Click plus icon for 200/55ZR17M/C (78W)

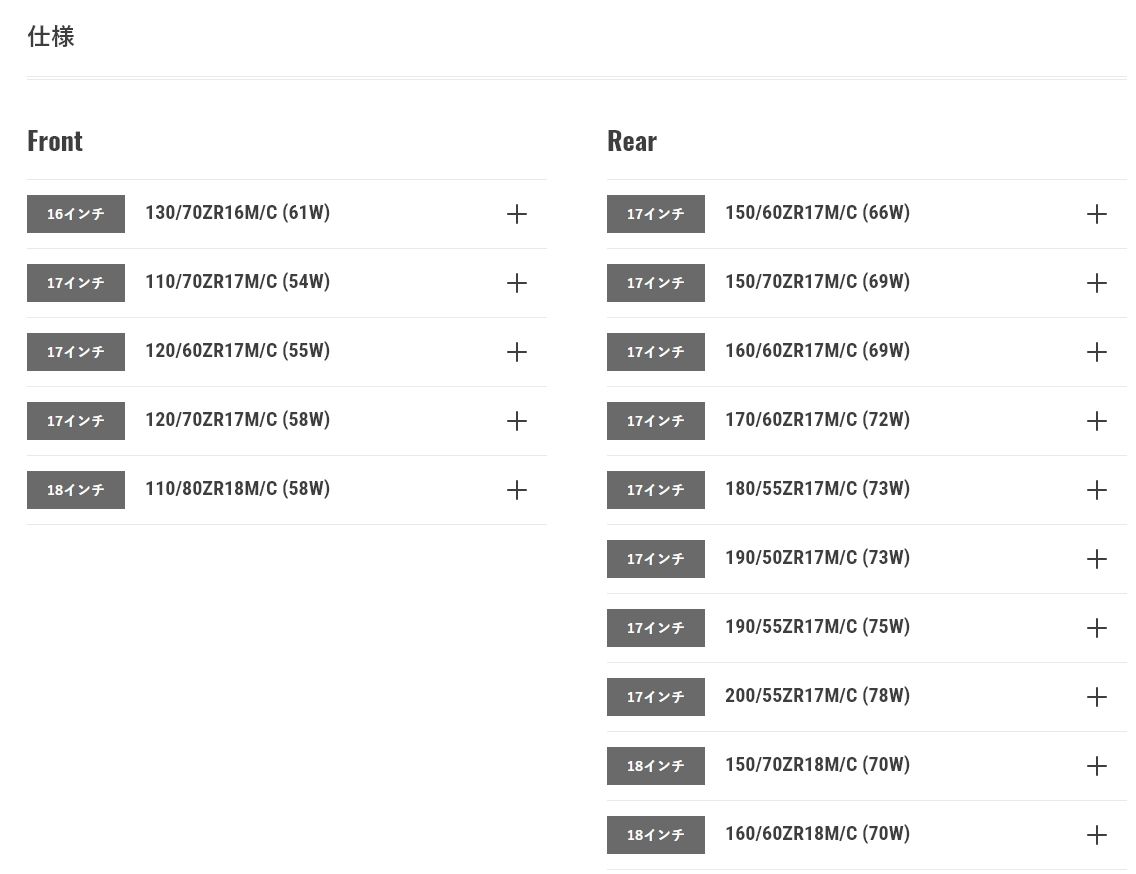[x=1096, y=697]
